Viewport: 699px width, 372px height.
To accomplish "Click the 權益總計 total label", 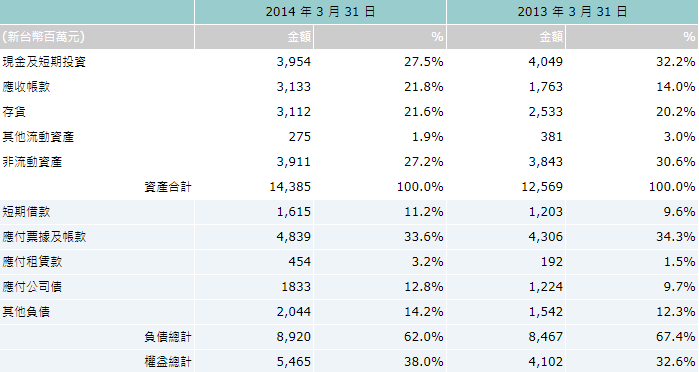I will point(168,361).
